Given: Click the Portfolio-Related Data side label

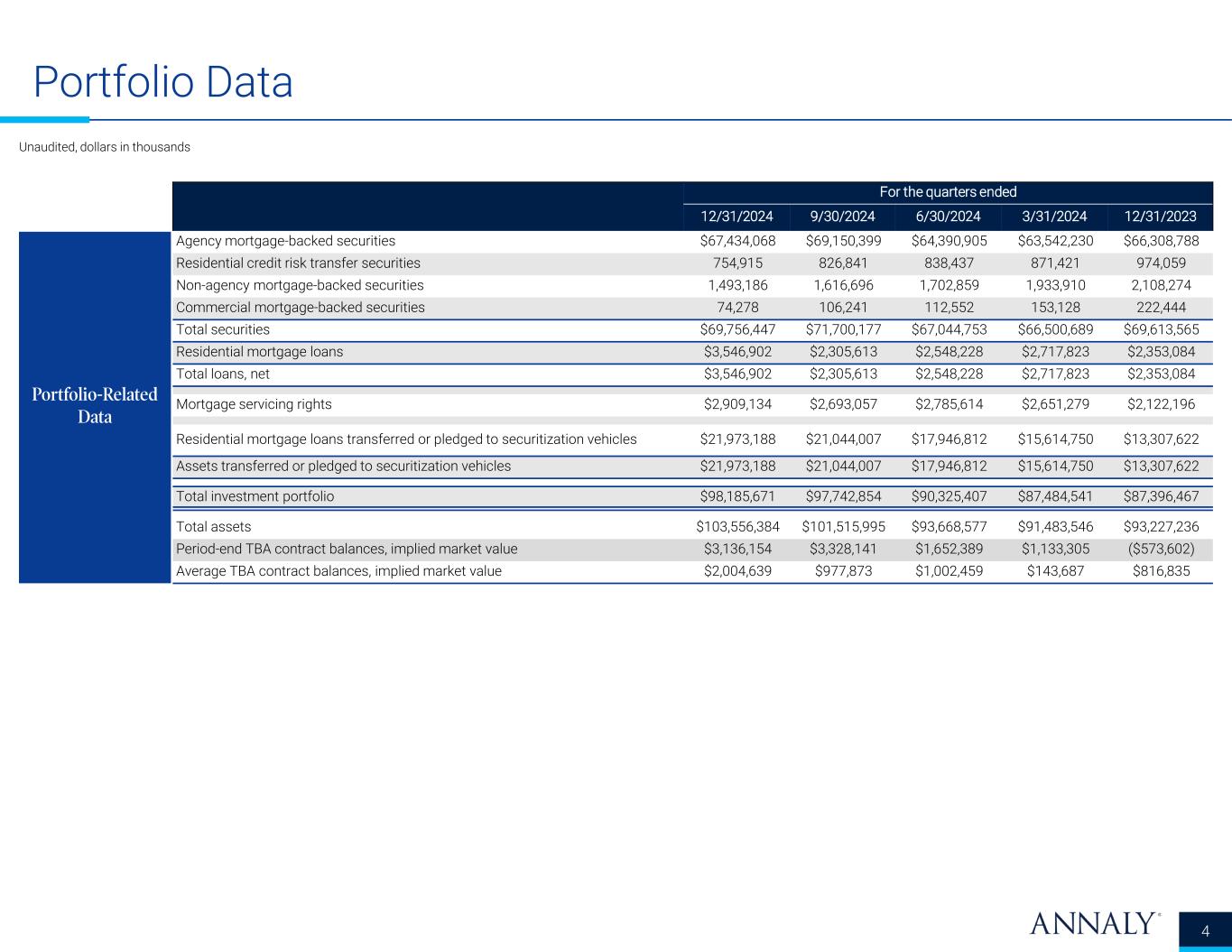Looking at the screenshot, I should click(95, 405).
